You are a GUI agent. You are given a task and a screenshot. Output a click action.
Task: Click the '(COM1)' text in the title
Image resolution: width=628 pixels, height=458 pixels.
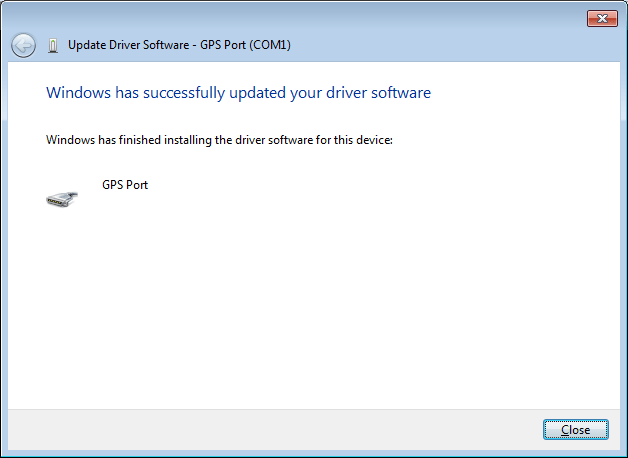pyautogui.click(x=268, y=45)
